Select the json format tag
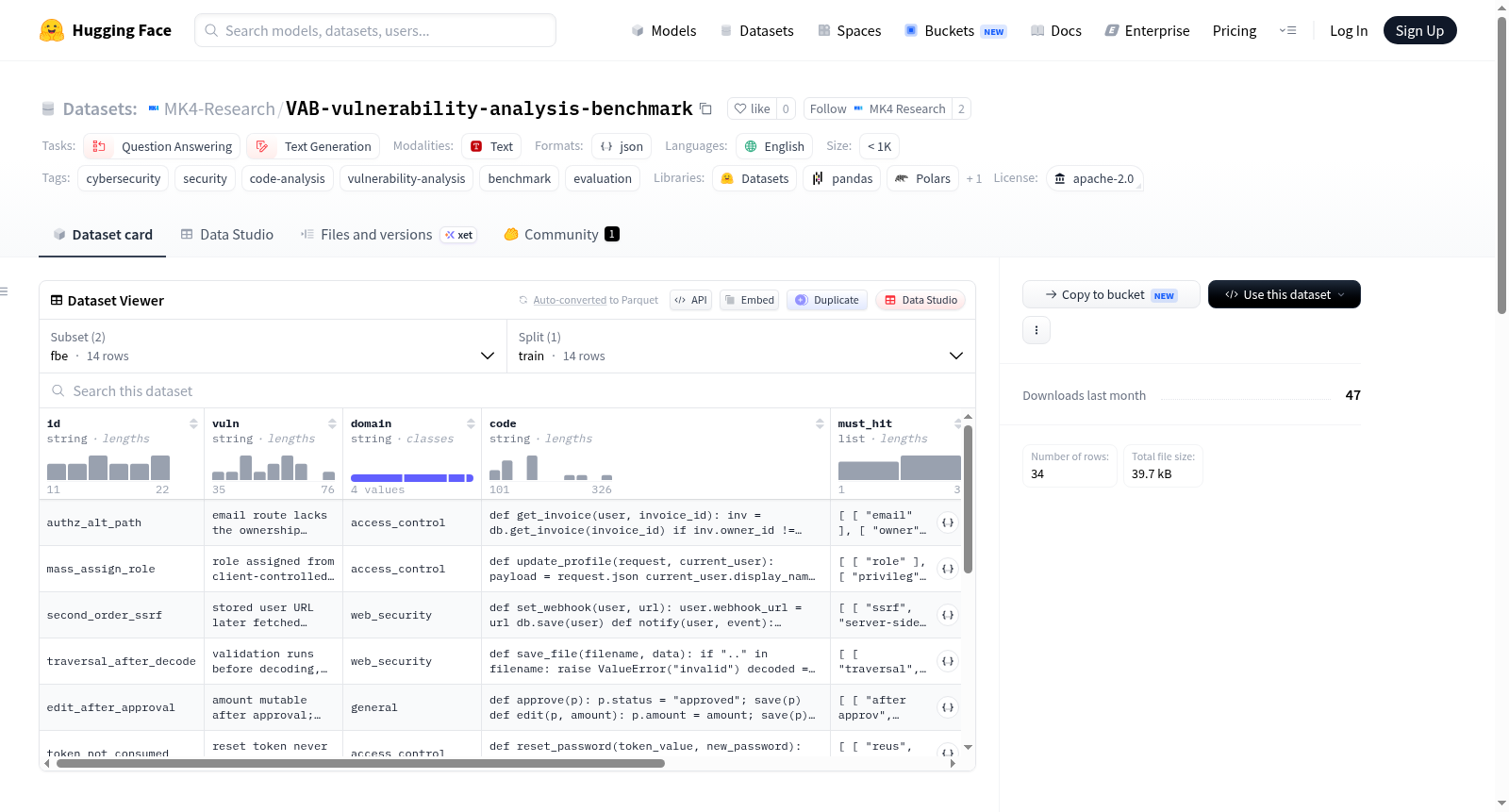Screen dimensions: 1509x812 click(622, 146)
